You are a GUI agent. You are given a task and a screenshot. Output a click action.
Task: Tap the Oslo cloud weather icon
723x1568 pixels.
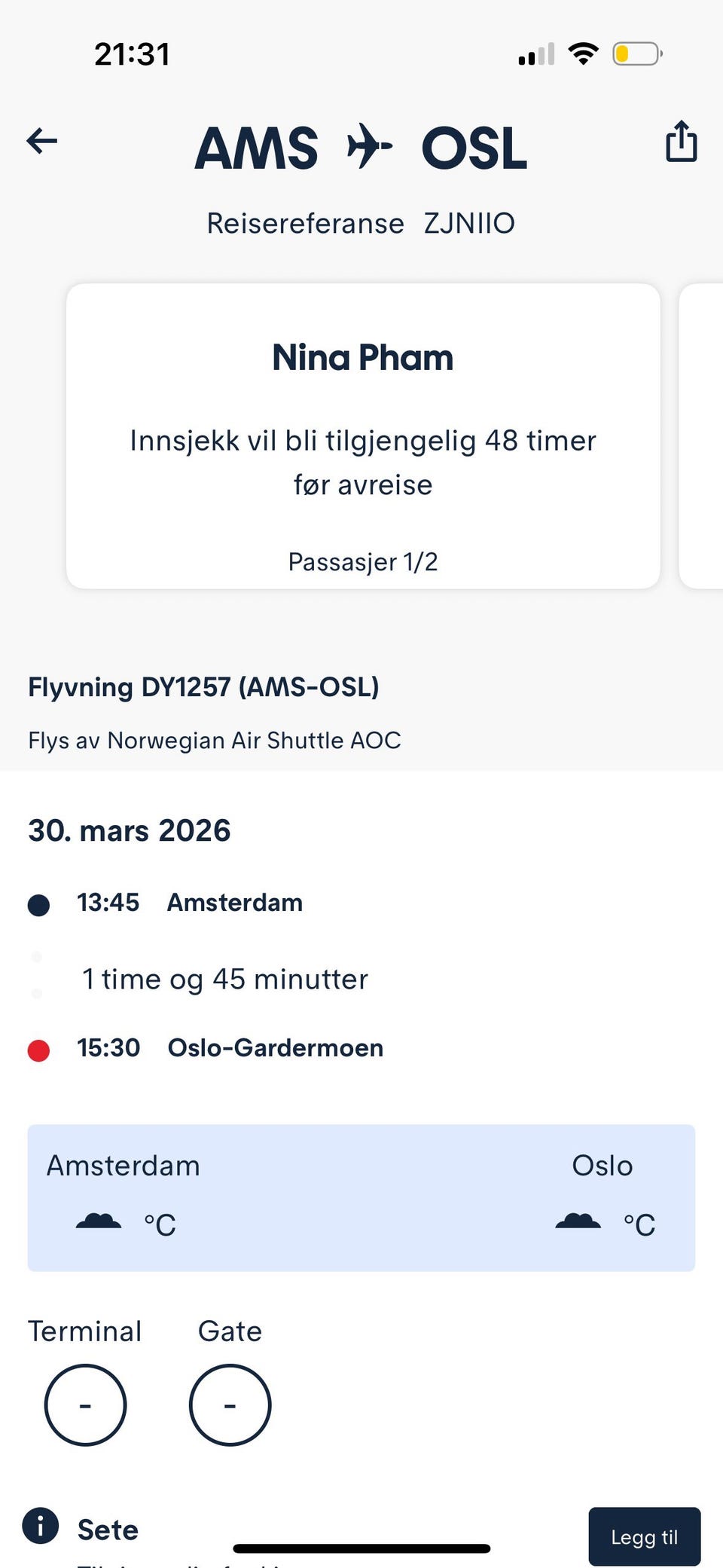[x=578, y=1221]
